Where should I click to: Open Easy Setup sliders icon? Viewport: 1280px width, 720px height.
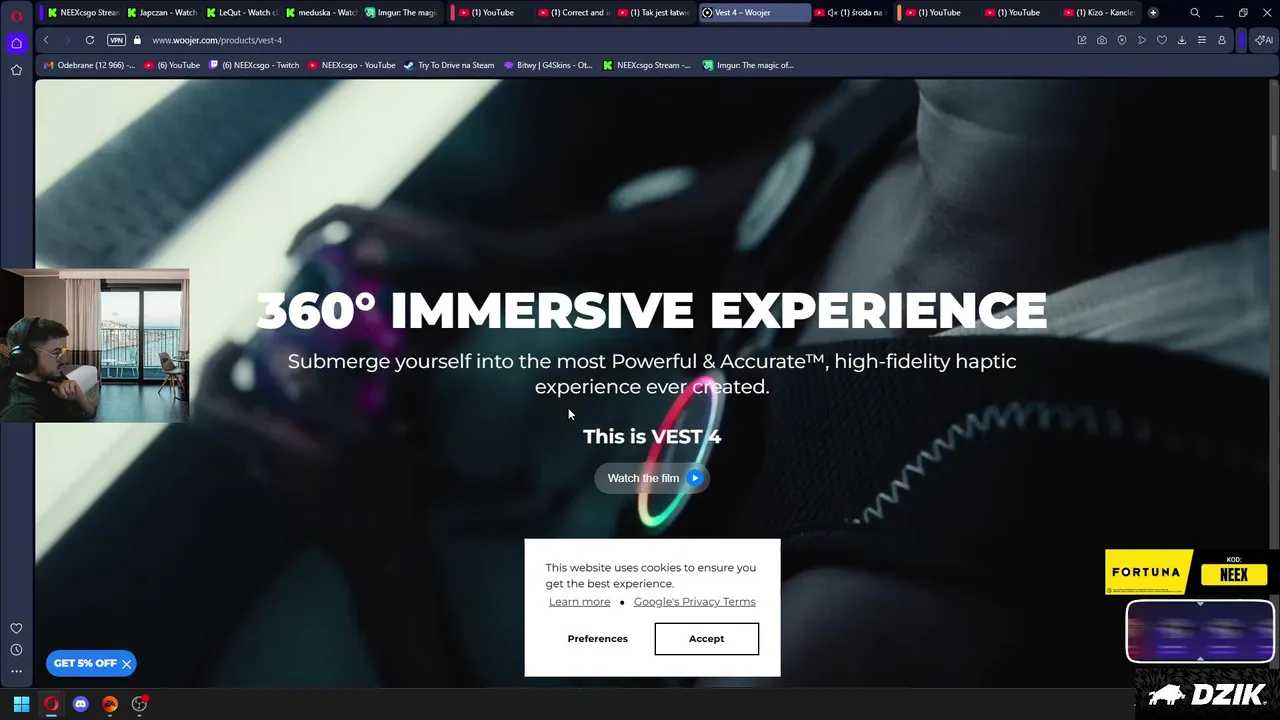(x=1202, y=40)
